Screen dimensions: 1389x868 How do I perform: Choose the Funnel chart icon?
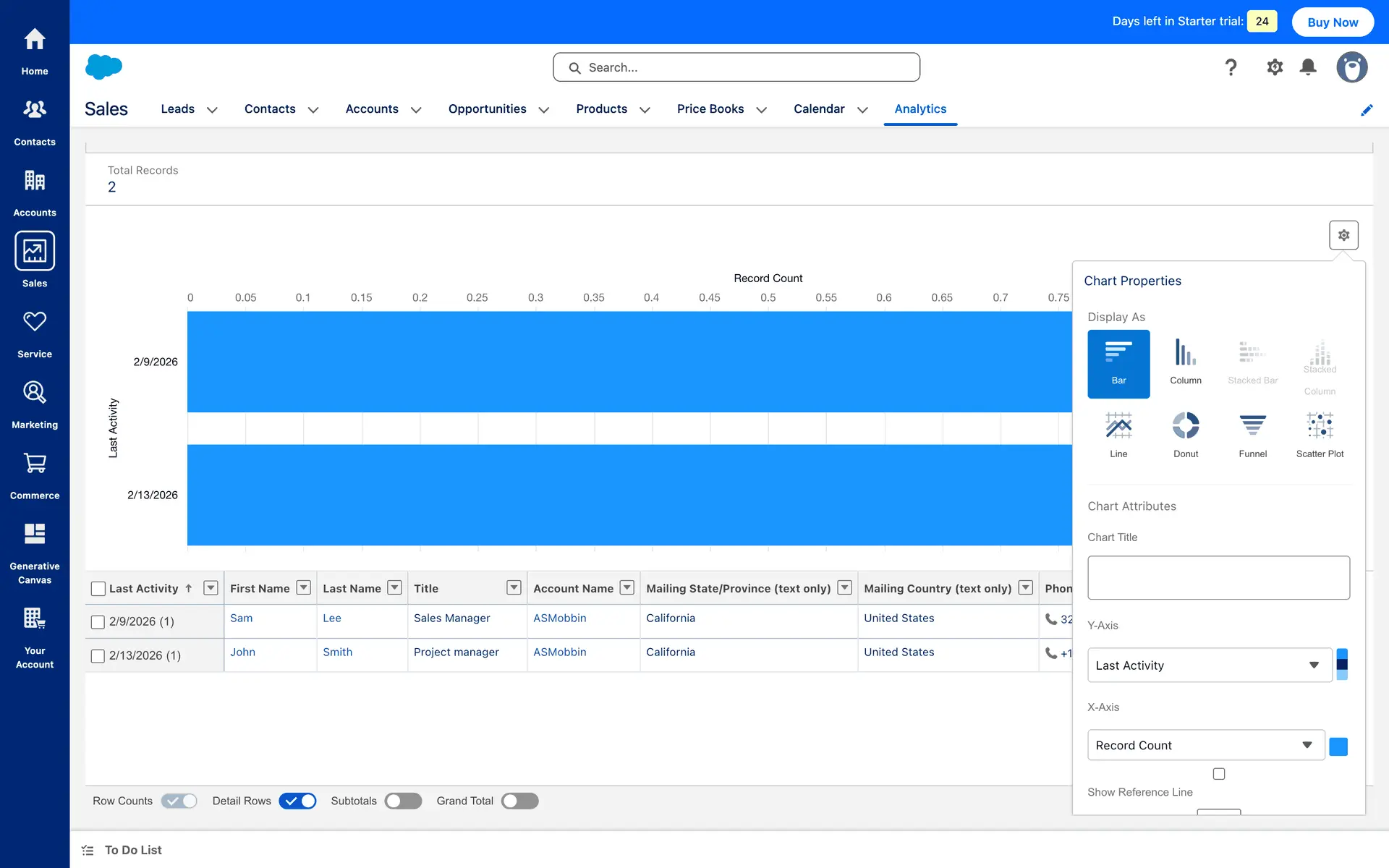[x=1252, y=433]
